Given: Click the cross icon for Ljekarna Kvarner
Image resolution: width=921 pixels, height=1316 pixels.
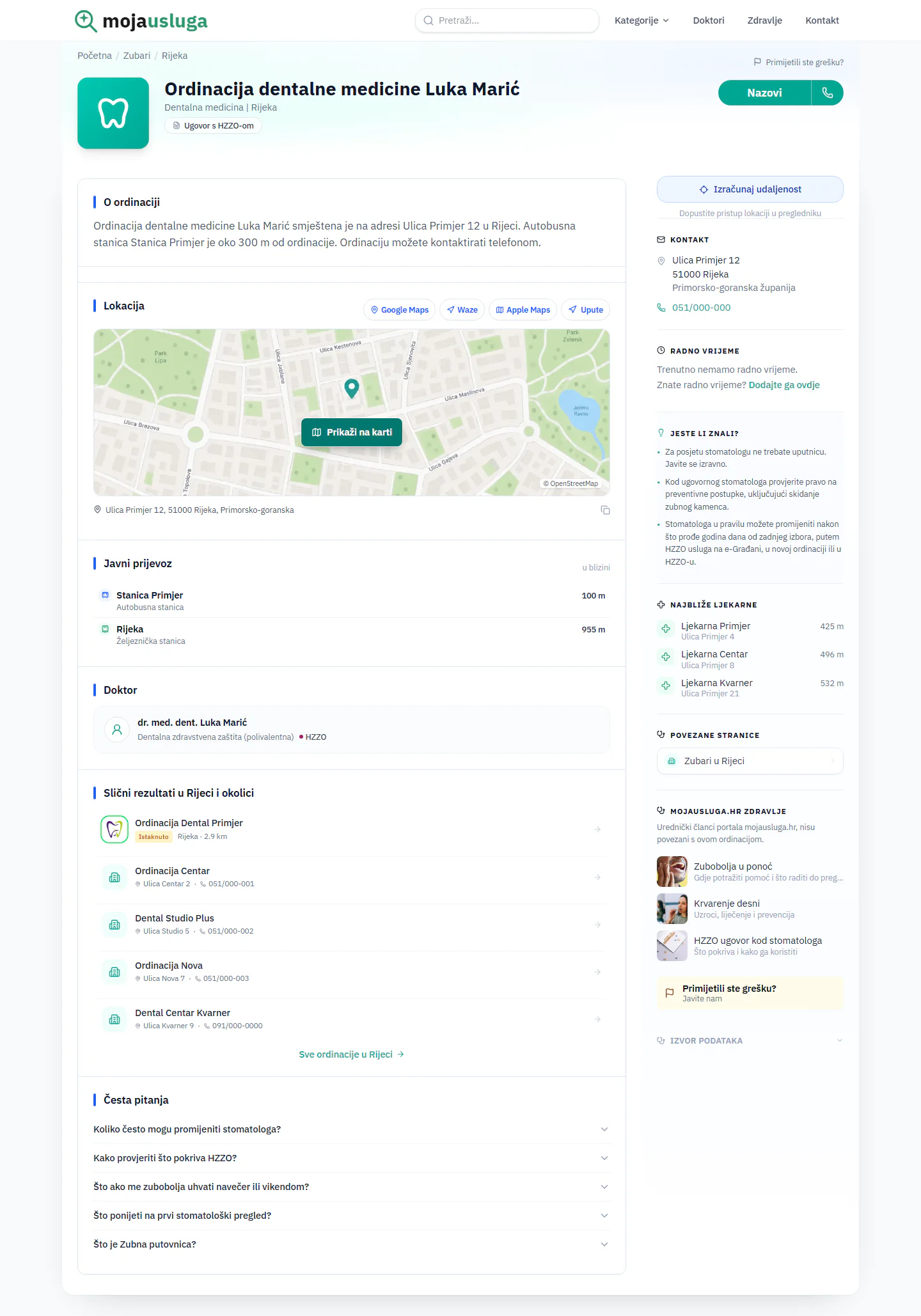Looking at the screenshot, I should 666,685.
